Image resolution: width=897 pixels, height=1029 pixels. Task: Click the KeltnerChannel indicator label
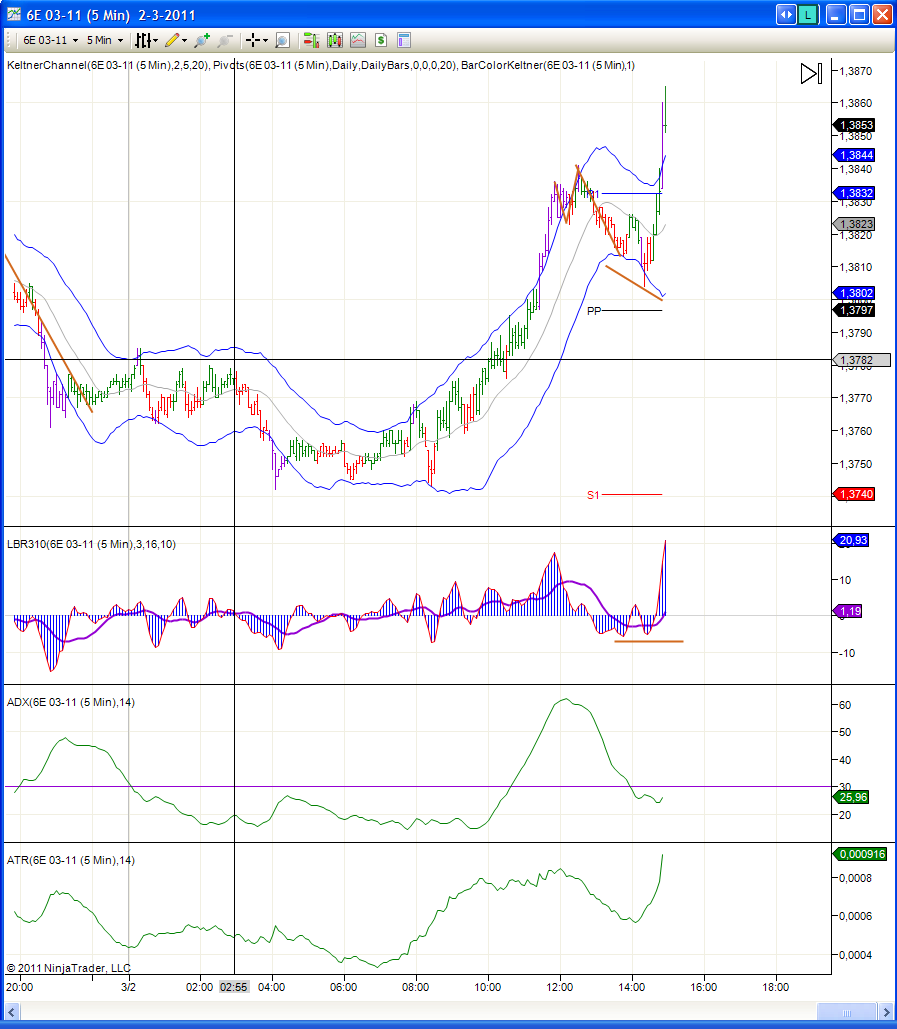click(108, 65)
